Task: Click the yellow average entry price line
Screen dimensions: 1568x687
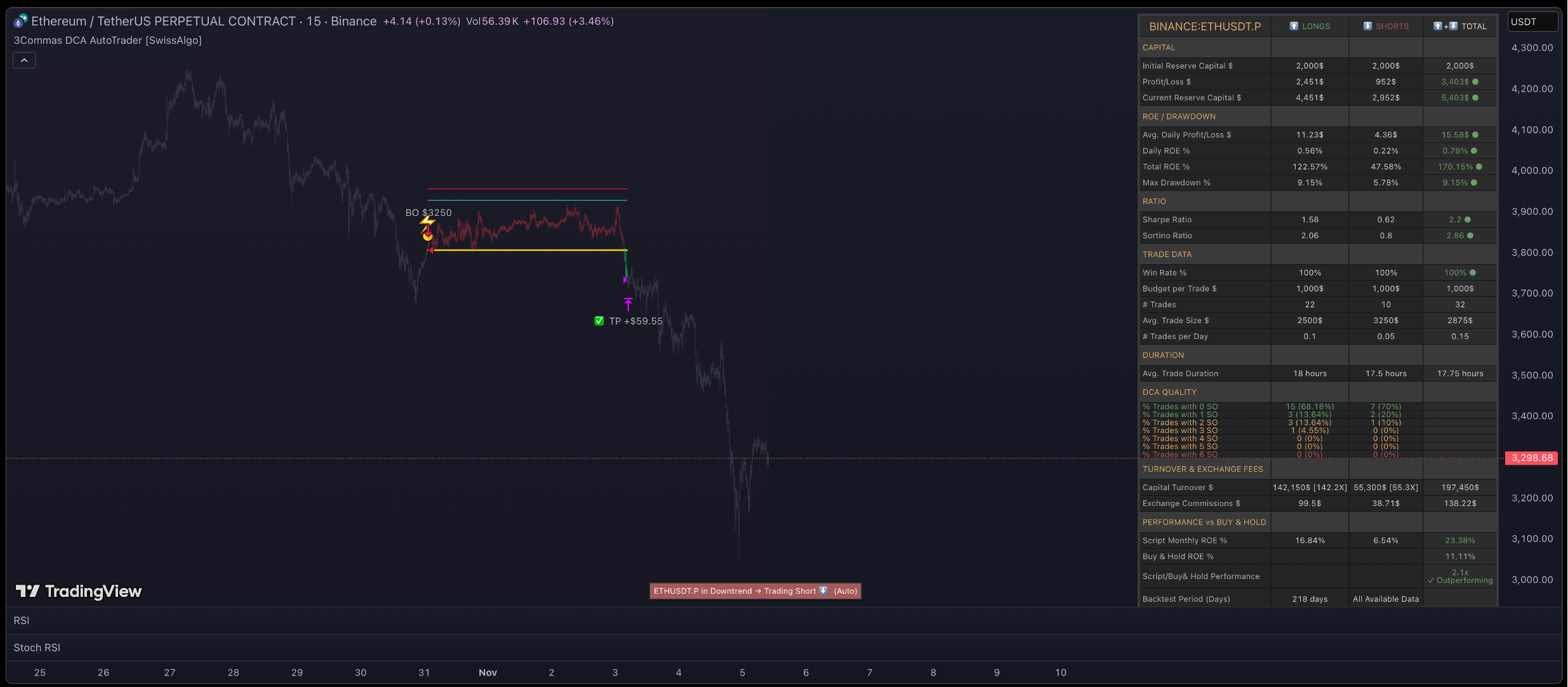Action: click(x=527, y=250)
